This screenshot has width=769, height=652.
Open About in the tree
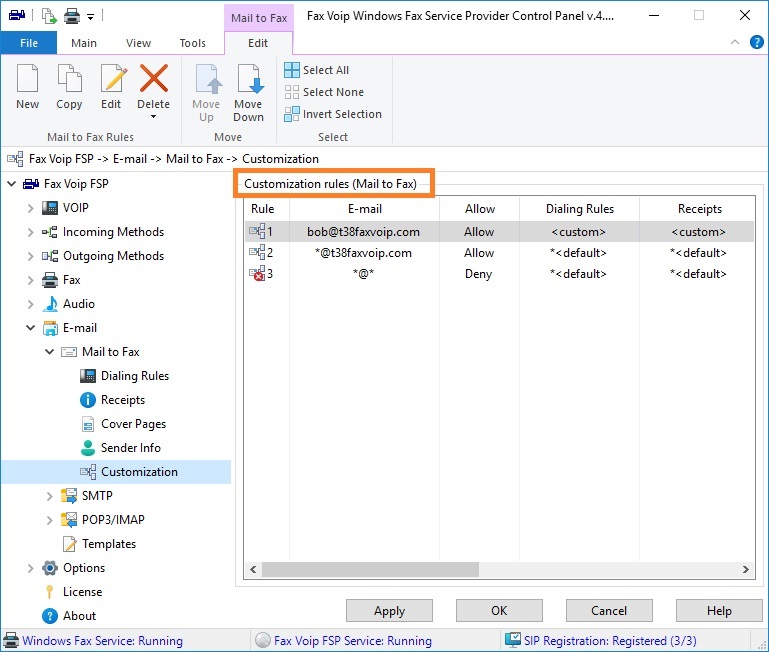pos(79,616)
